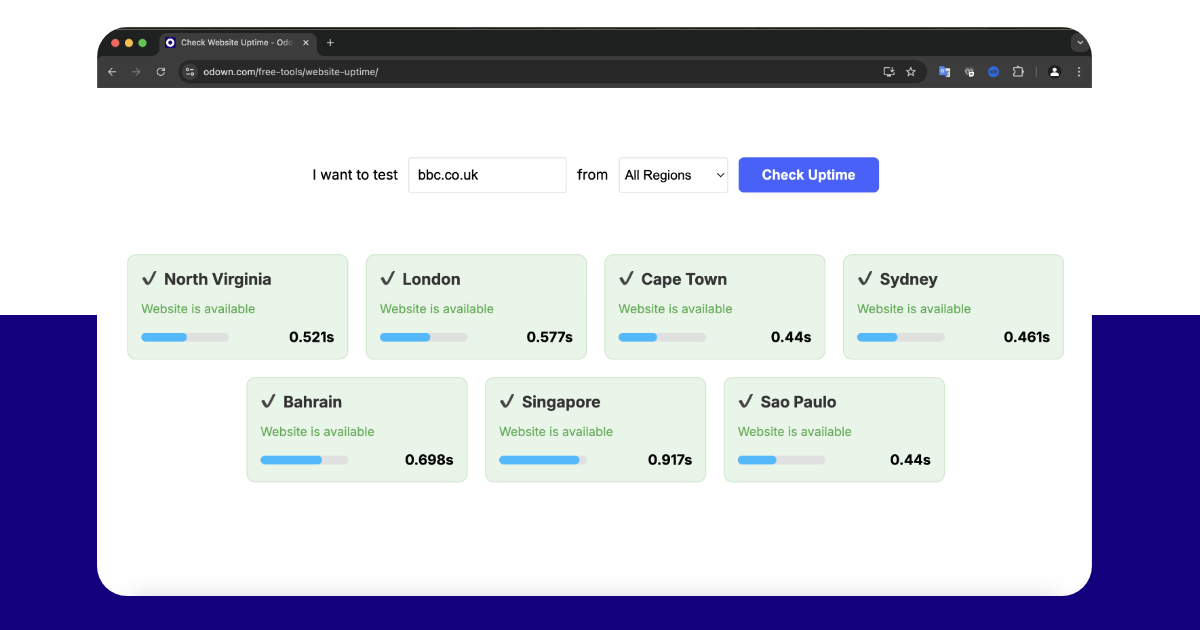Click the 0.917s response time value
1200x630 pixels.
(x=670, y=460)
